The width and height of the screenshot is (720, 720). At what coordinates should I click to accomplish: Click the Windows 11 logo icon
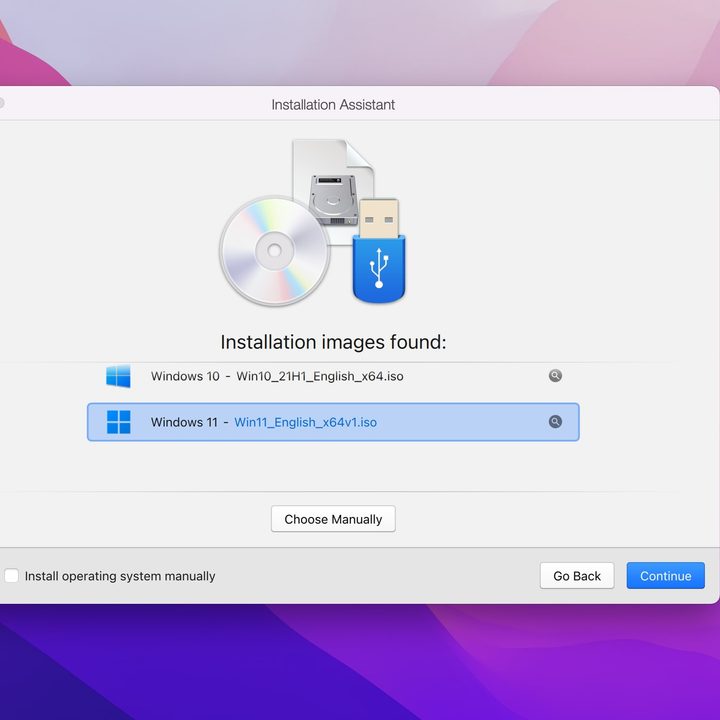(118, 422)
